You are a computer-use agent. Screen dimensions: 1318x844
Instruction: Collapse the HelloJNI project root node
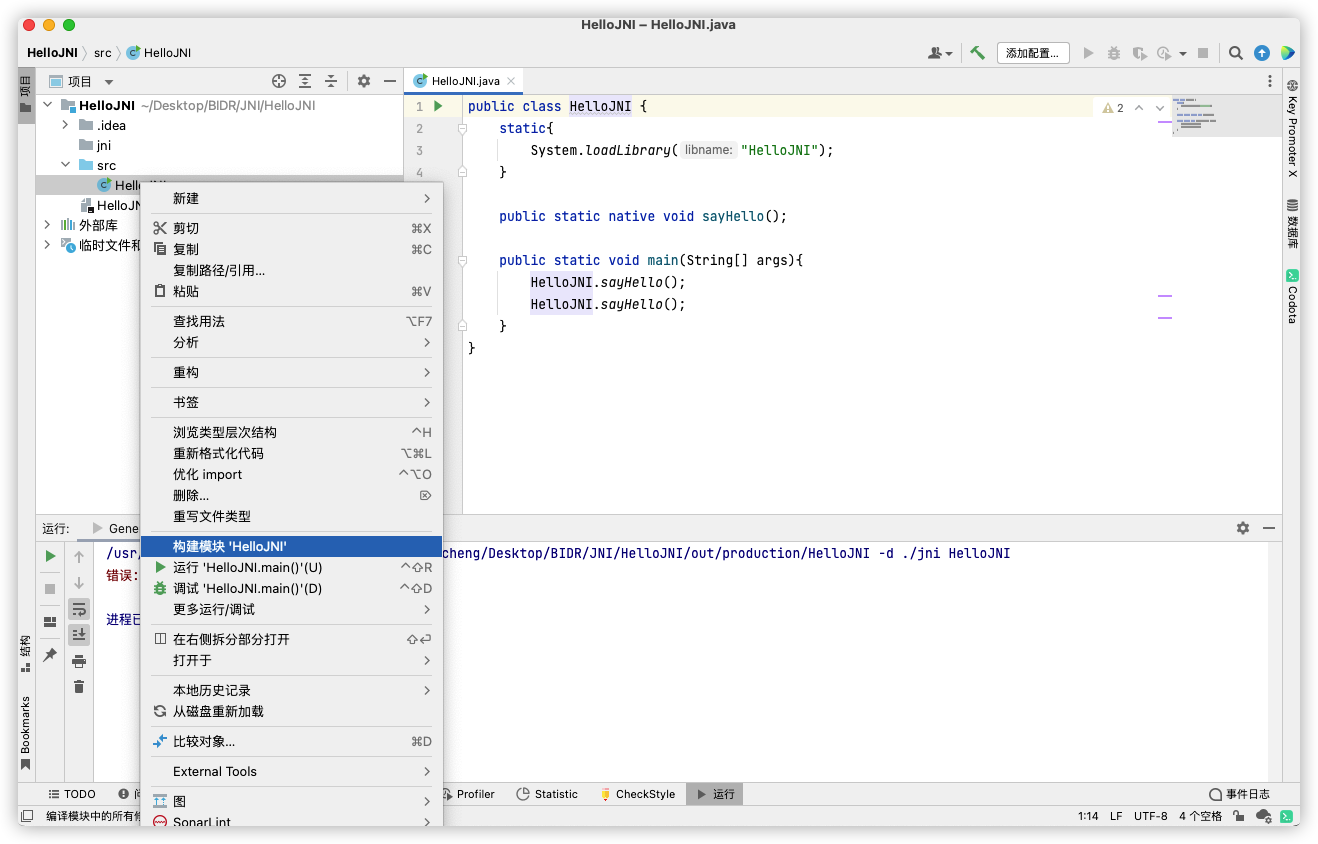point(47,105)
